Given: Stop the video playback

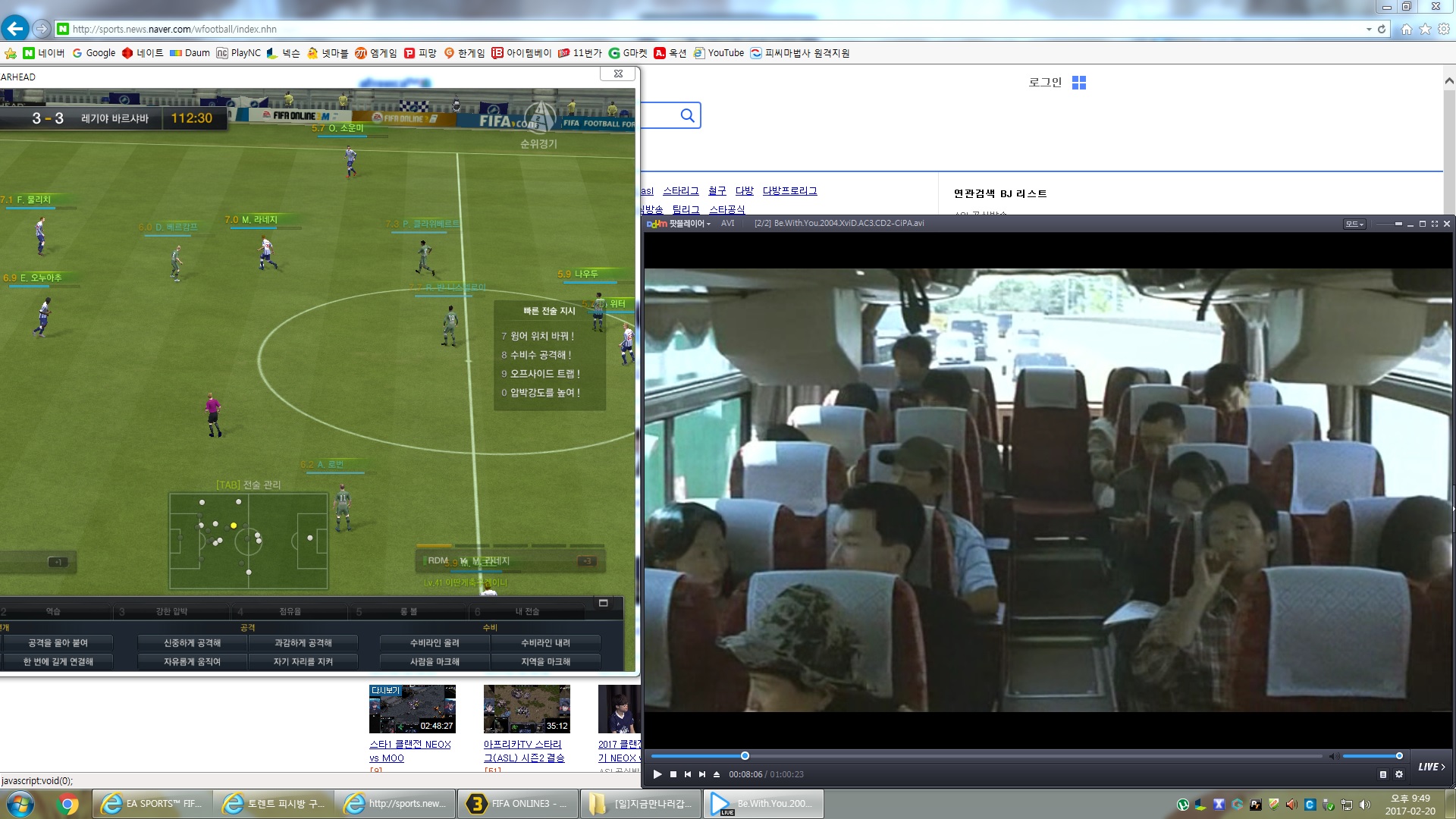Looking at the screenshot, I should point(673,774).
